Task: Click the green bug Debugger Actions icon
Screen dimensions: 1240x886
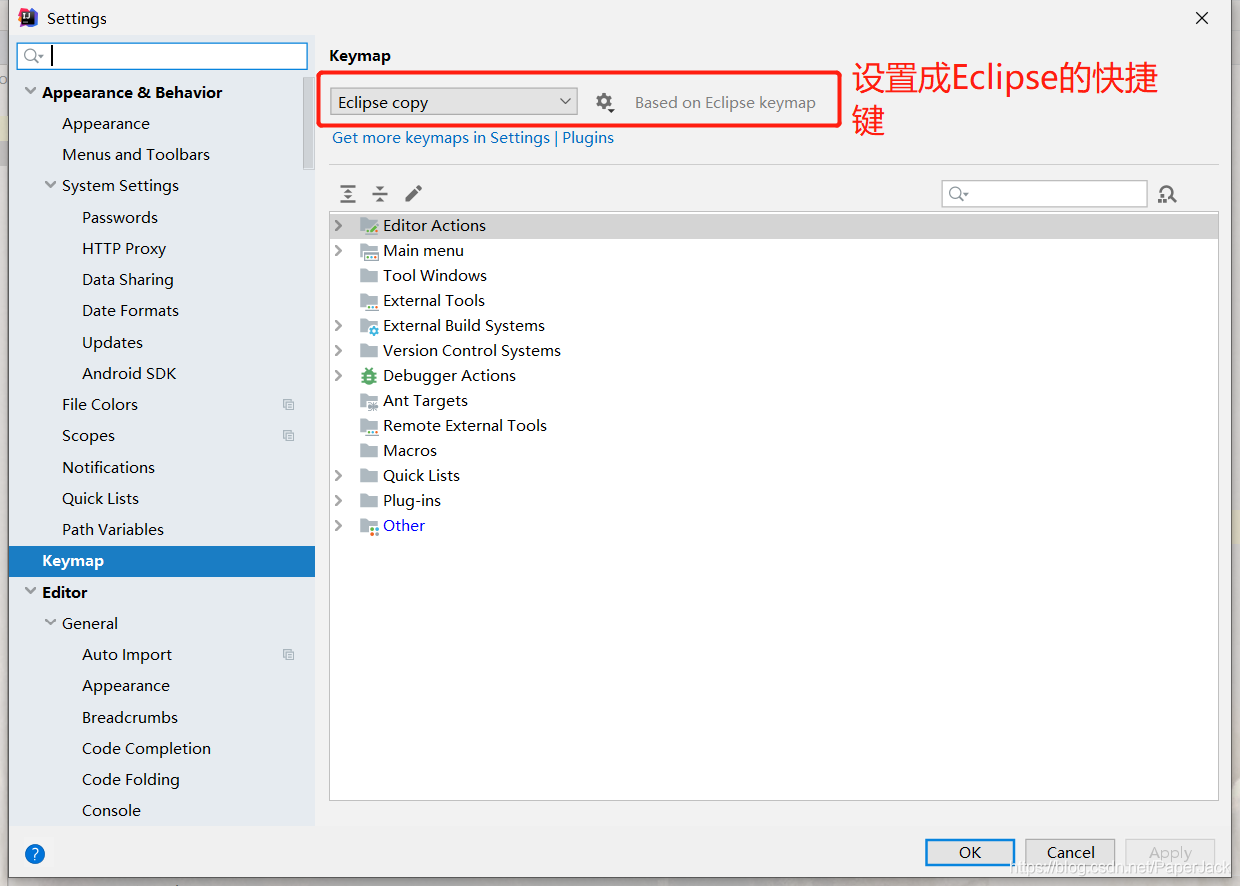Action: (x=369, y=376)
